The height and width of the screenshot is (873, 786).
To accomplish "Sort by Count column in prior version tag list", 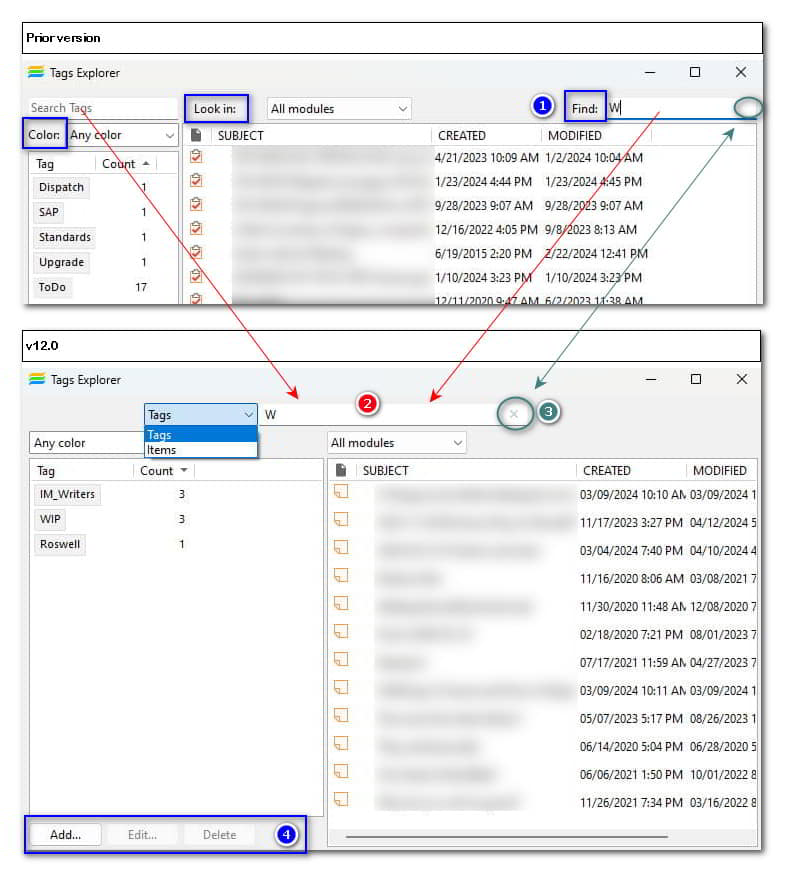I will tap(126, 164).
